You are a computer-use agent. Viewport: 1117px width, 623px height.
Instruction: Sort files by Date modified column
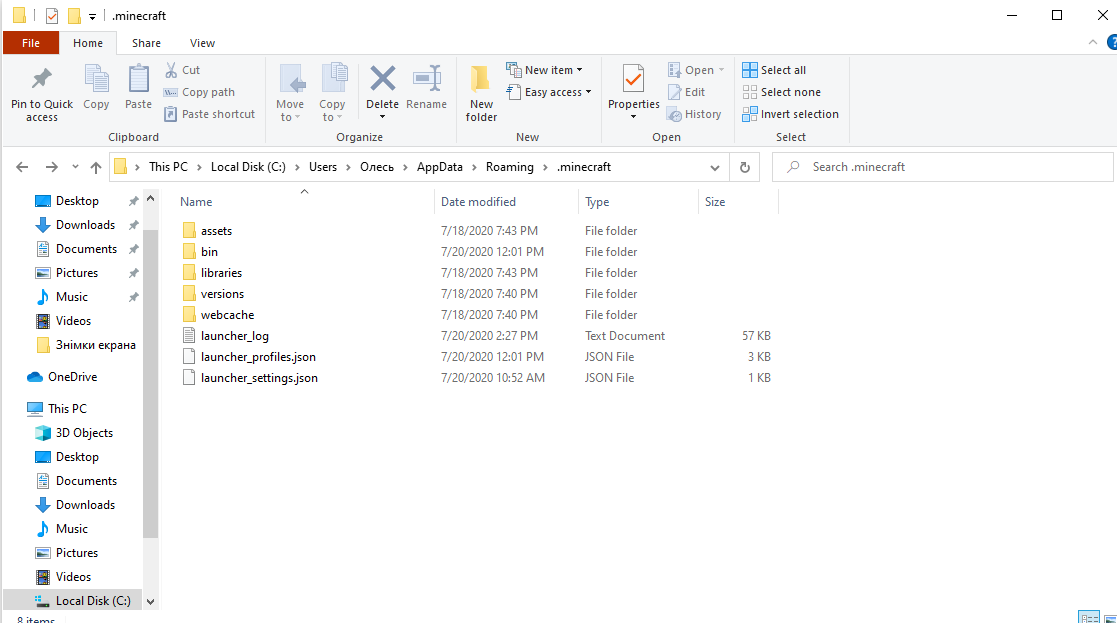coord(478,202)
